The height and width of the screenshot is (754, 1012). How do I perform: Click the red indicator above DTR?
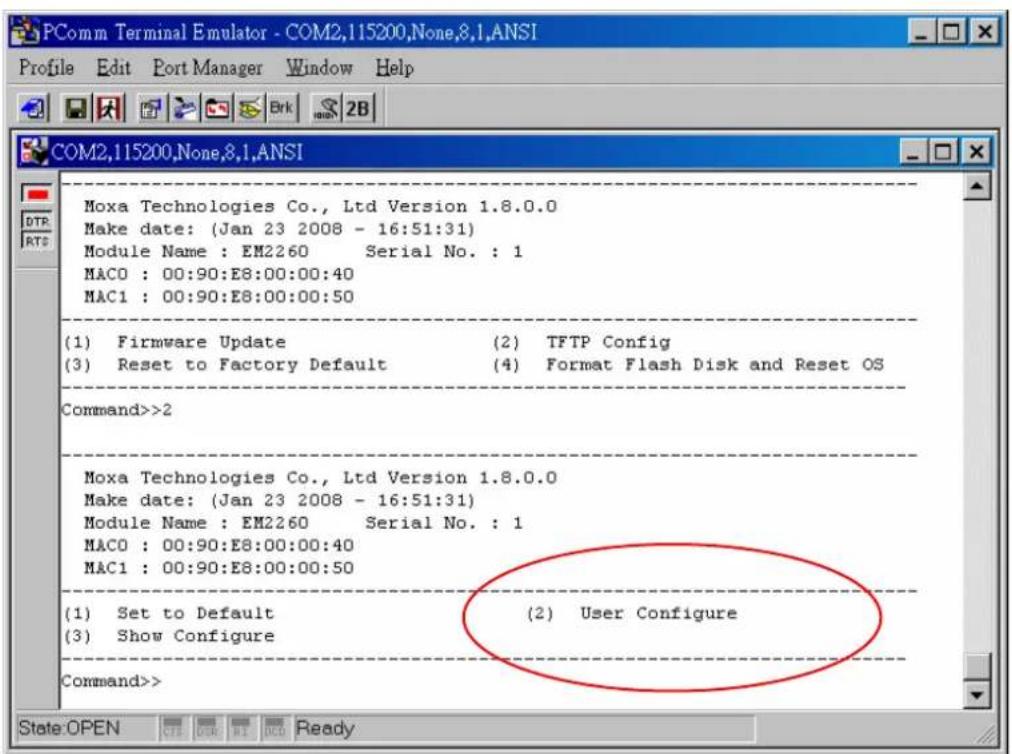tap(37, 194)
